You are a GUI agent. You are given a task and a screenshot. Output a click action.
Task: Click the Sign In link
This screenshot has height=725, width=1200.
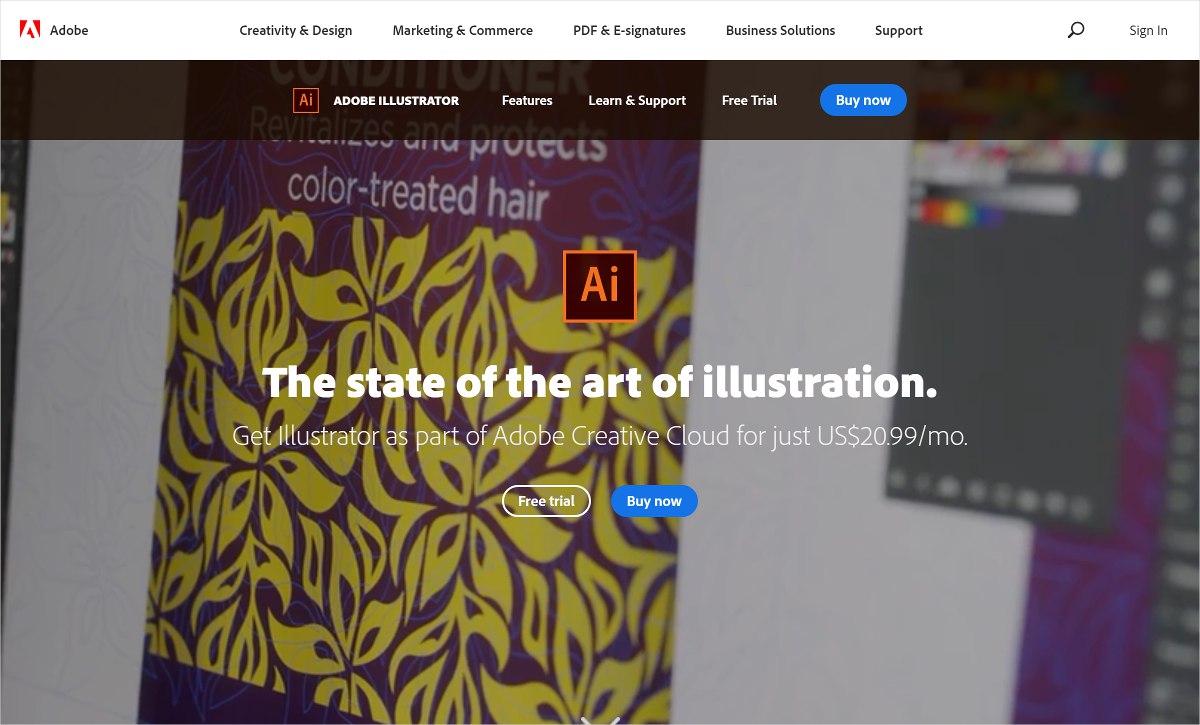1148,30
